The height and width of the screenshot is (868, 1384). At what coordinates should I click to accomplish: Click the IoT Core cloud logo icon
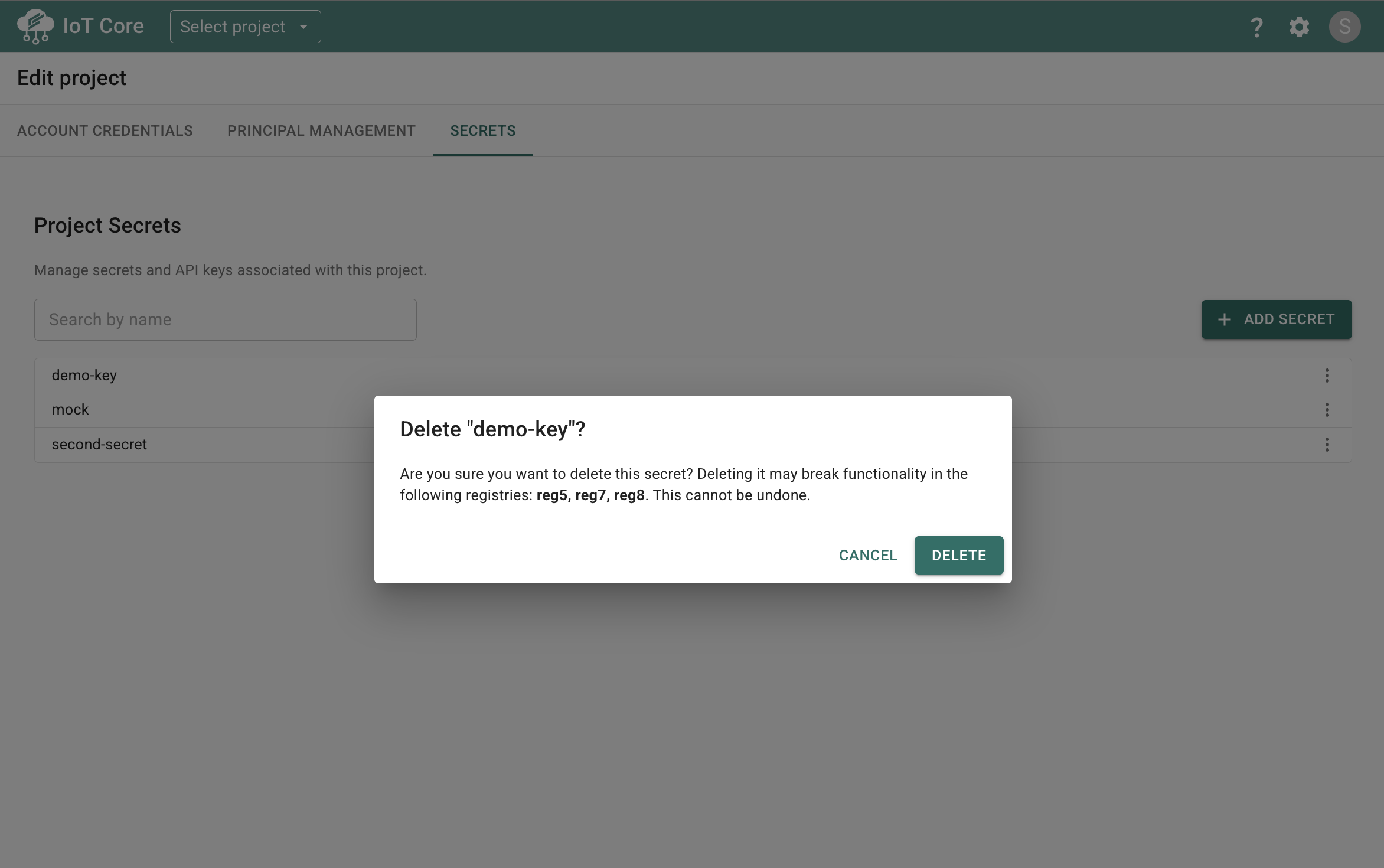[x=35, y=27]
